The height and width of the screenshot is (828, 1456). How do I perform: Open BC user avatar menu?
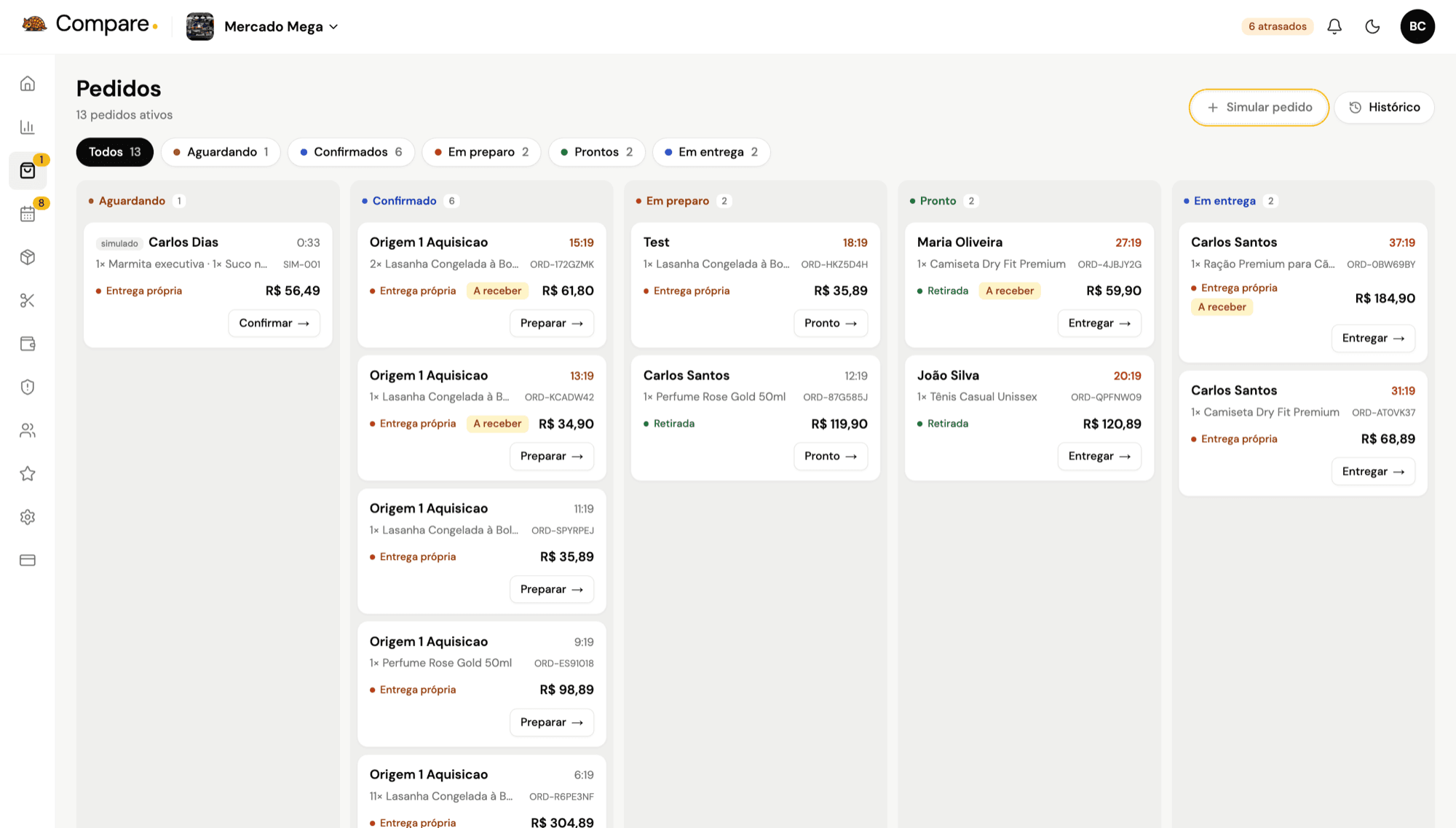(x=1417, y=26)
